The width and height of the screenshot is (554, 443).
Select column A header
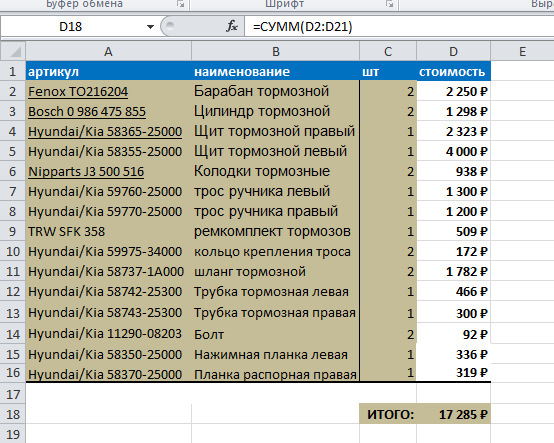click(108, 52)
